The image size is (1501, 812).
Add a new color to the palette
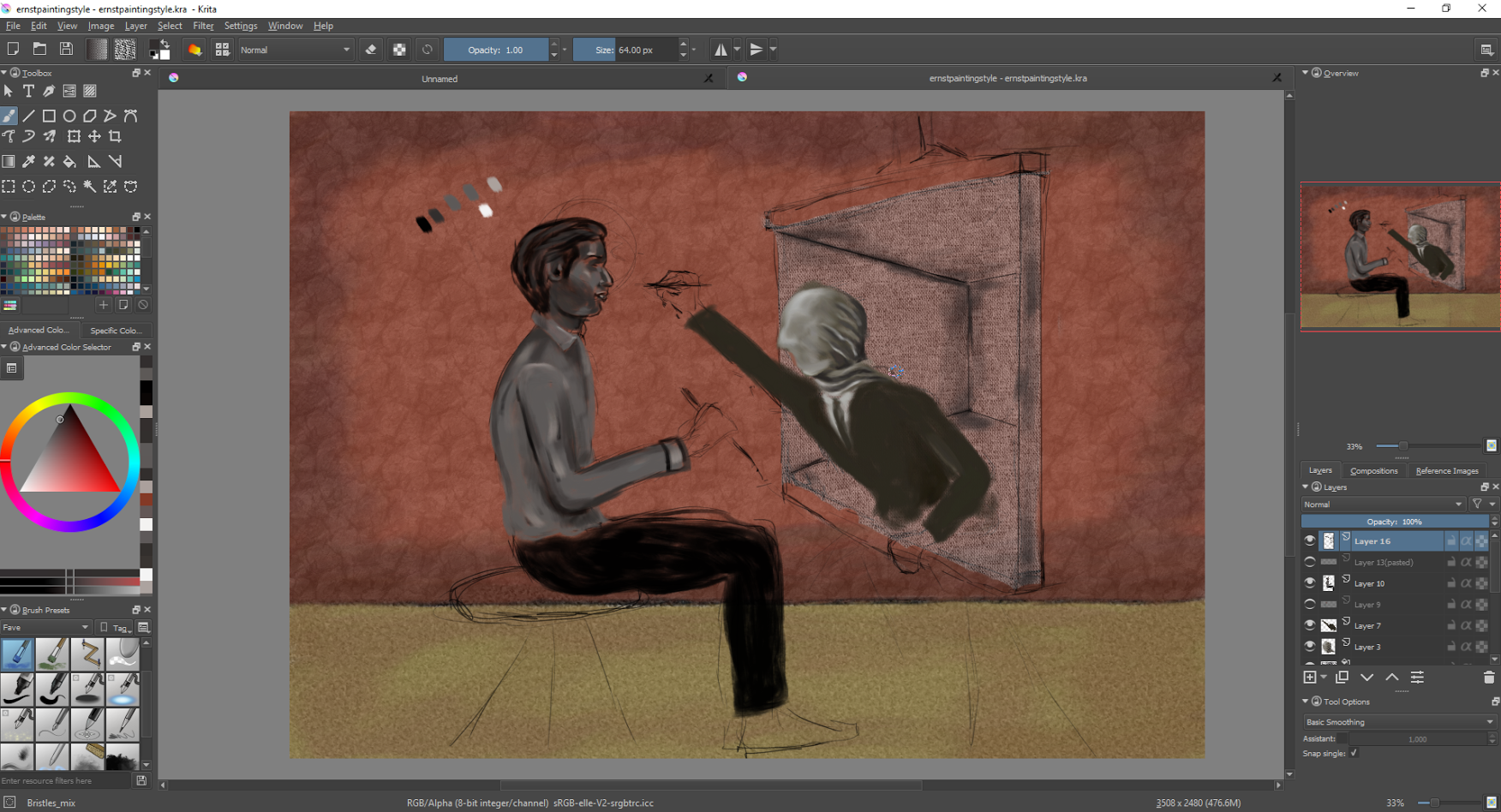pos(104,305)
